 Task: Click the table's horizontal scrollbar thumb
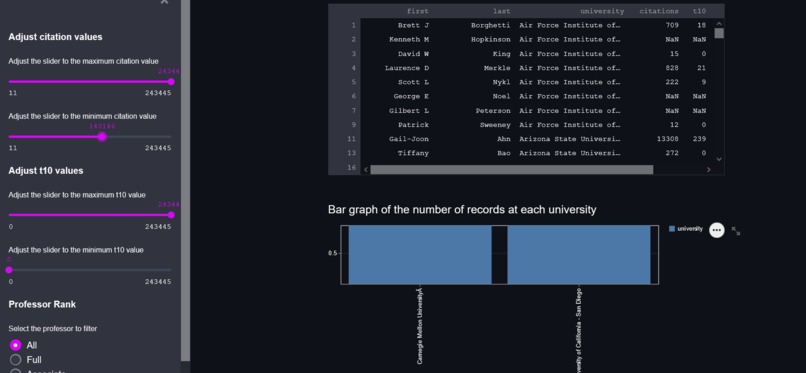(511, 170)
